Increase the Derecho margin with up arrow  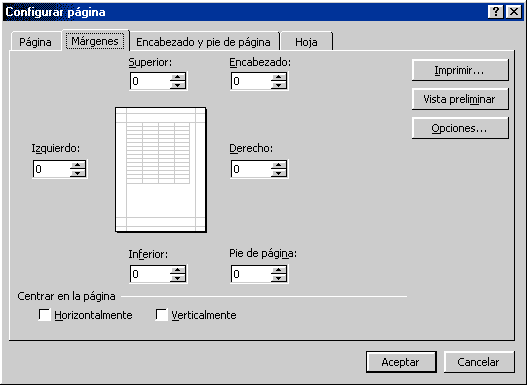(279, 165)
